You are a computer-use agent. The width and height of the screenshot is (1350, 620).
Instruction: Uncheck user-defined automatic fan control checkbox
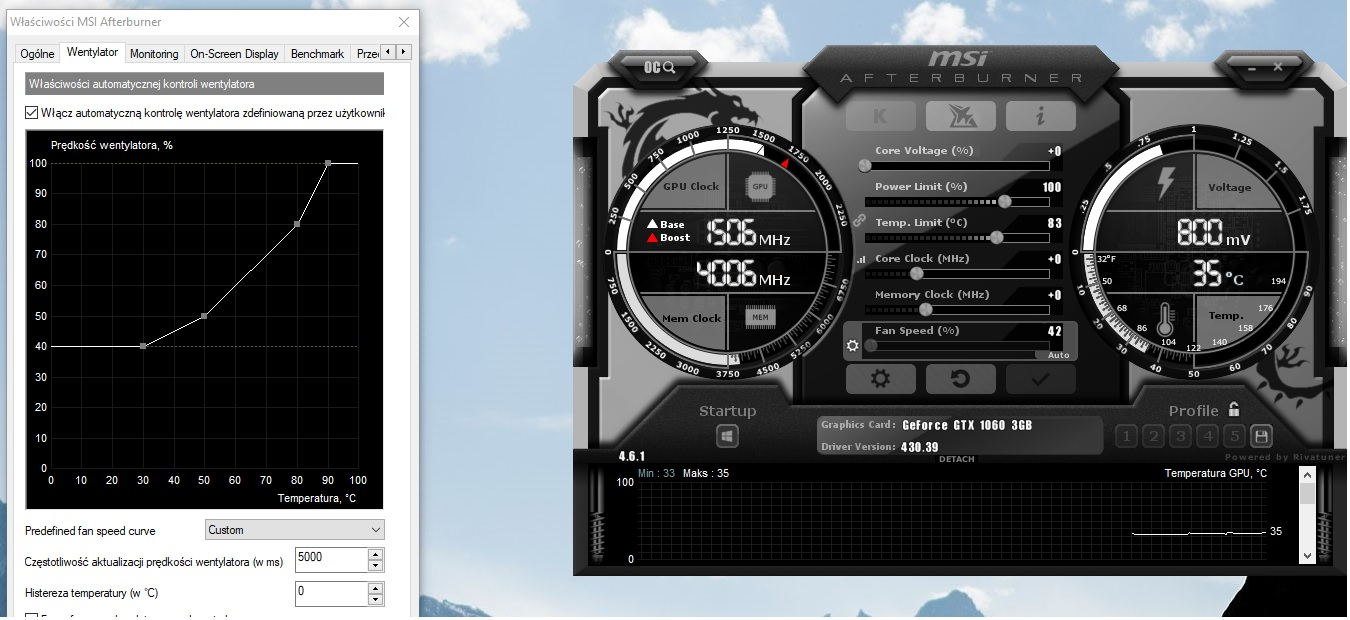click(x=31, y=113)
